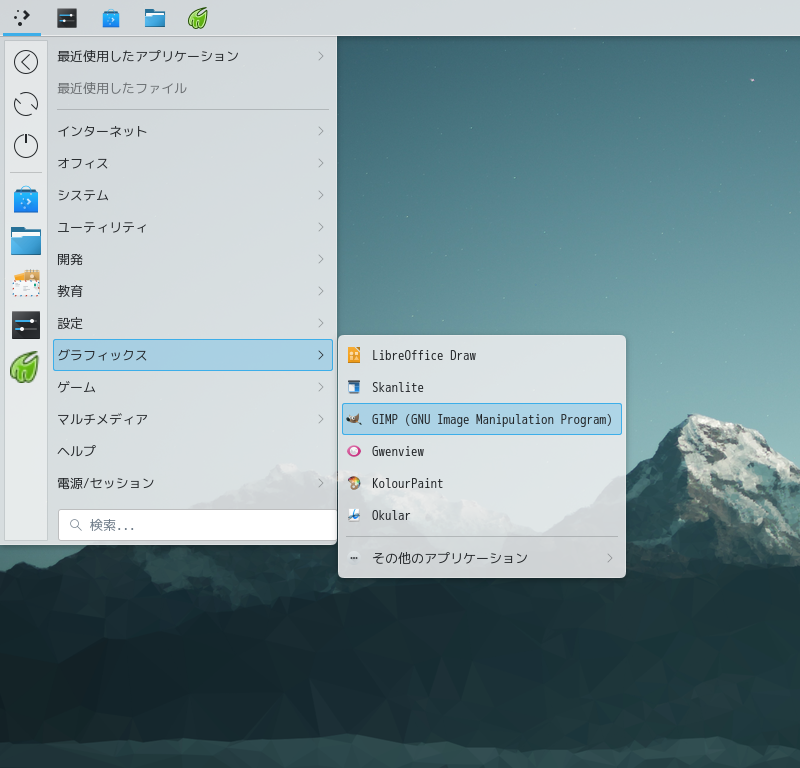Open the mail and calendar app in sidebar

tap(26, 283)
